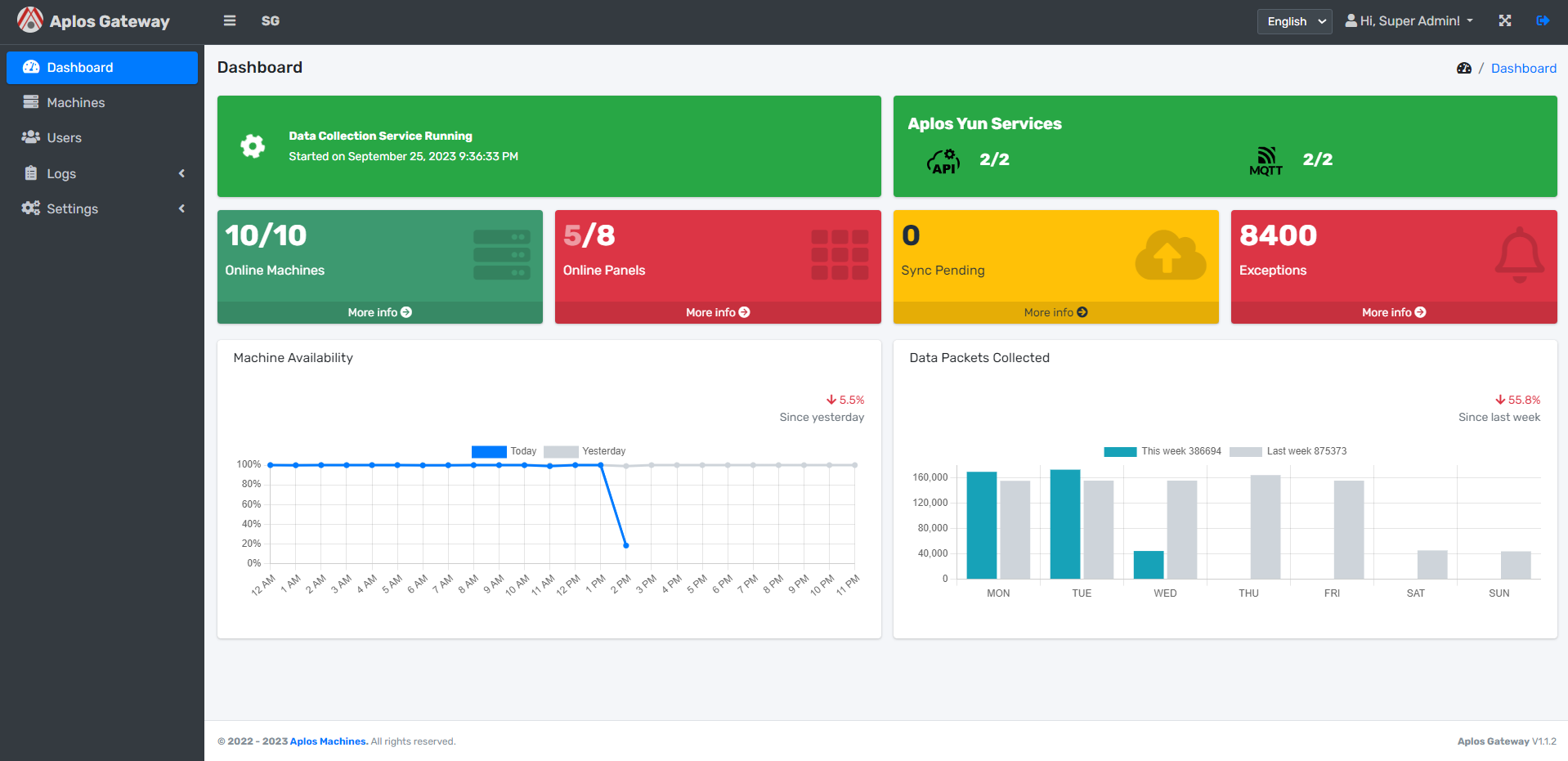This screenshot has height=761, width=1568.
Task: Click the fullscreen expand icon
Action: point(1504,20)
